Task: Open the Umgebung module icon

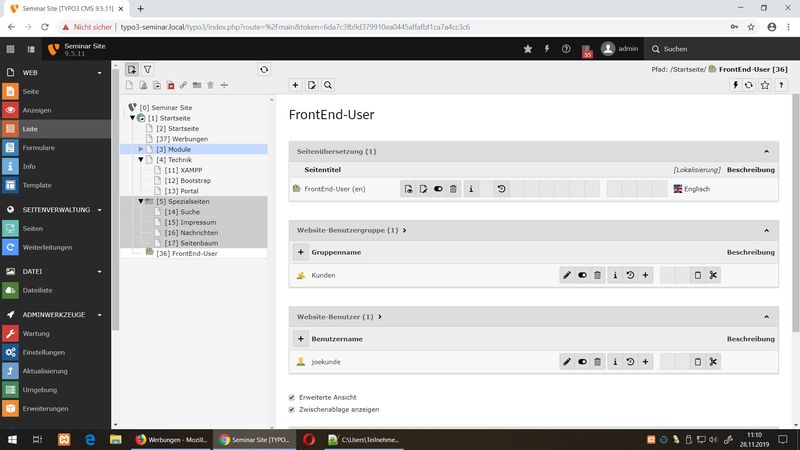Action: [10, 390]
